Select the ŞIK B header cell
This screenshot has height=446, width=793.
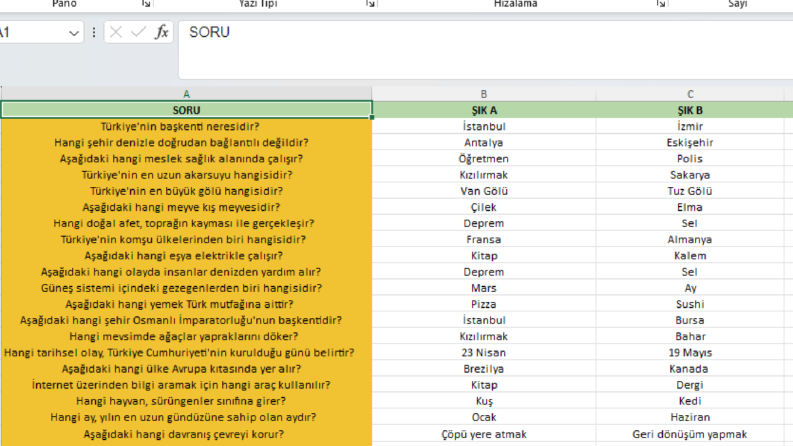coord(690,110)
